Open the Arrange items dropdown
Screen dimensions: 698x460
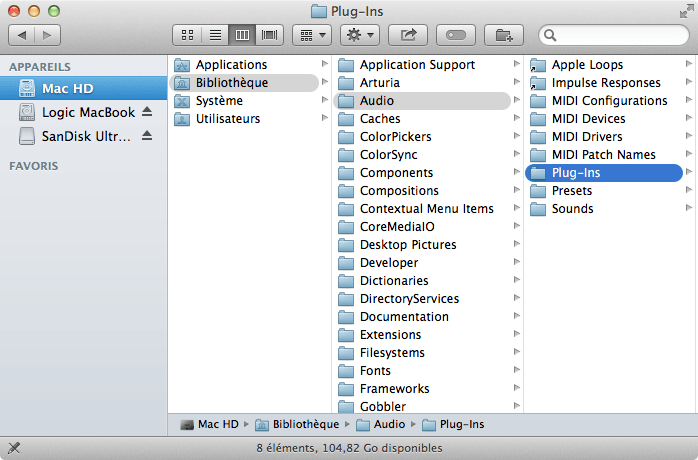(313, 35)
